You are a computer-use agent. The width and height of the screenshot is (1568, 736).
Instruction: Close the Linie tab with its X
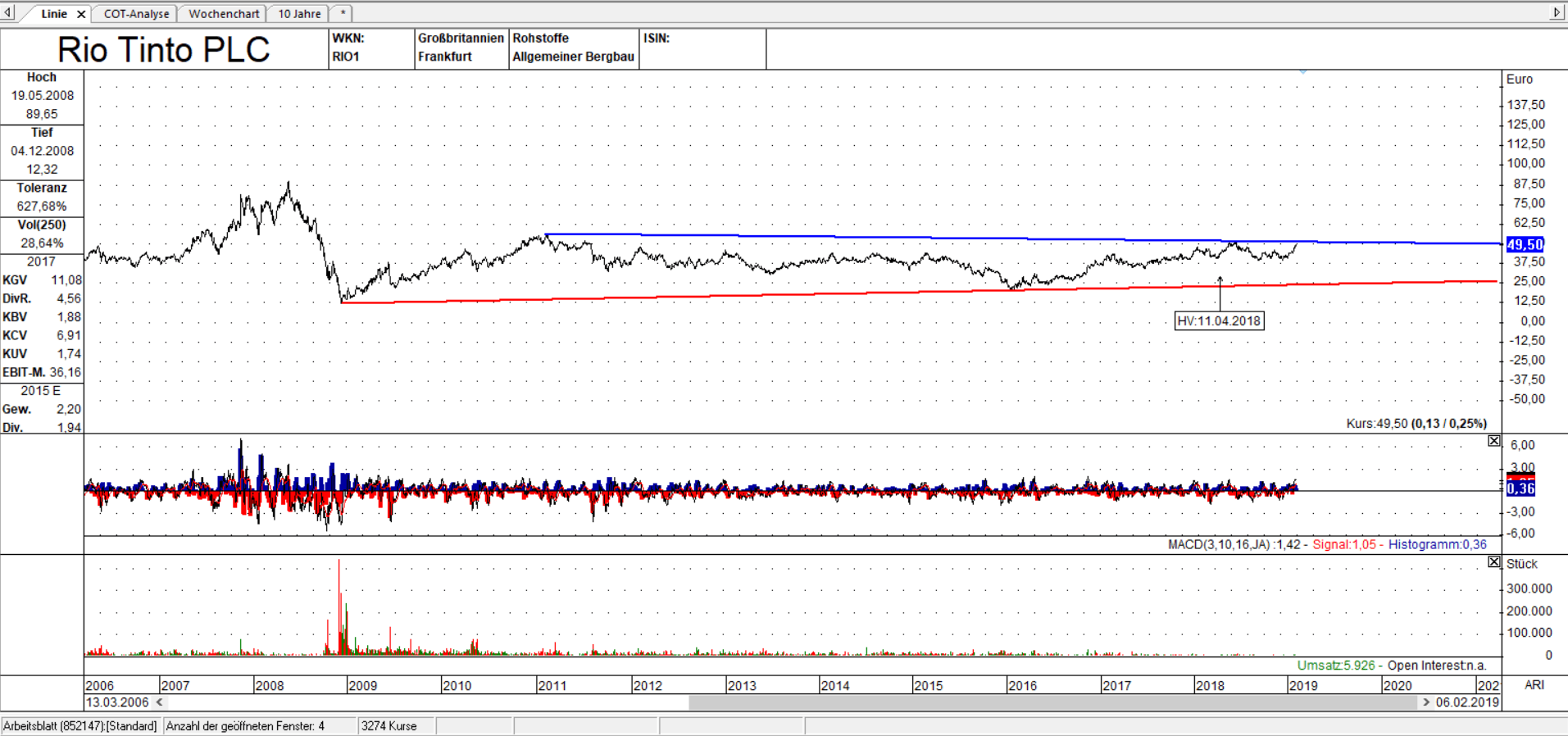tap(81, 14)
